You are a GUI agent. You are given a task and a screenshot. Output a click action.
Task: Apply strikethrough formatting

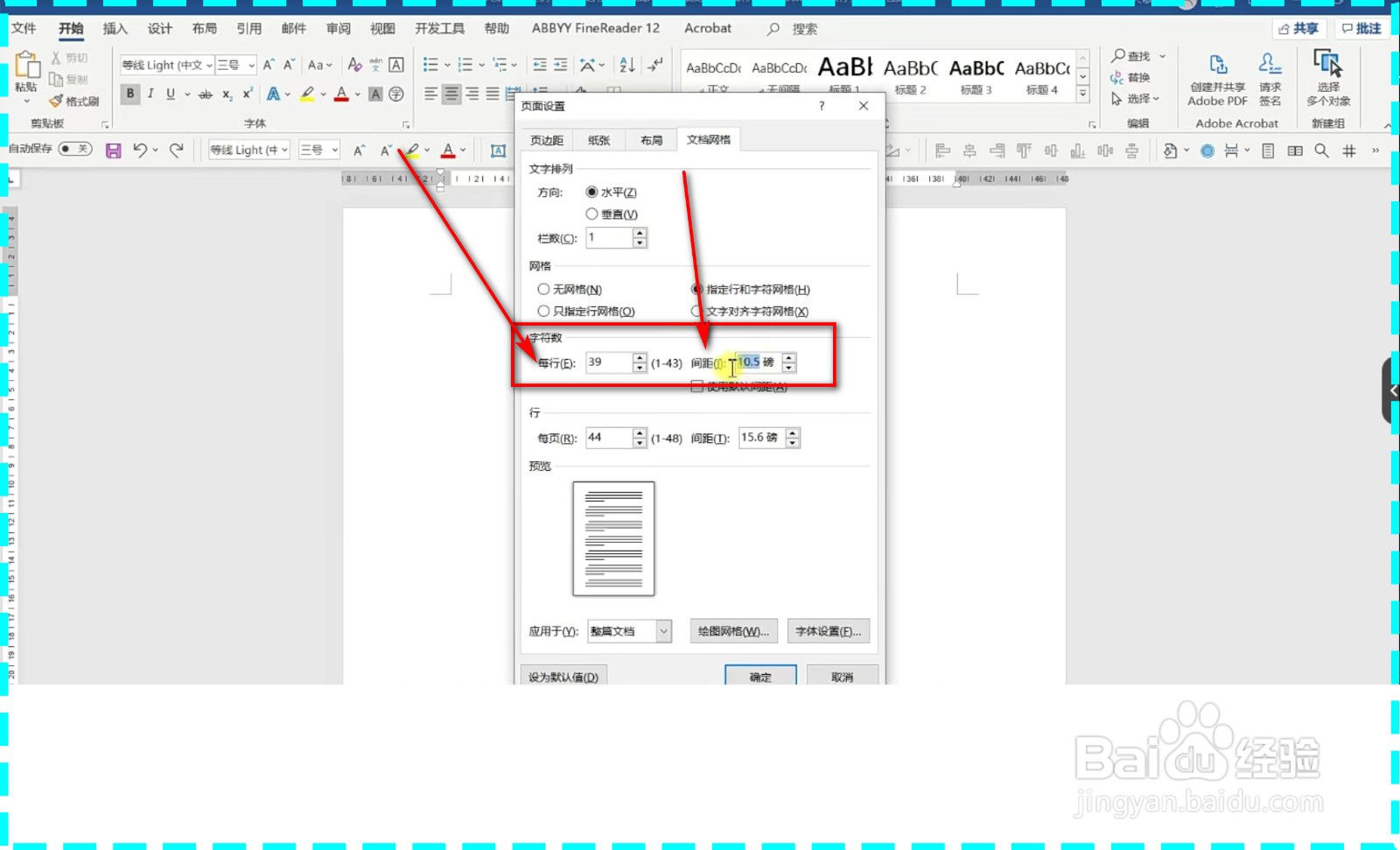coord(205,94)
